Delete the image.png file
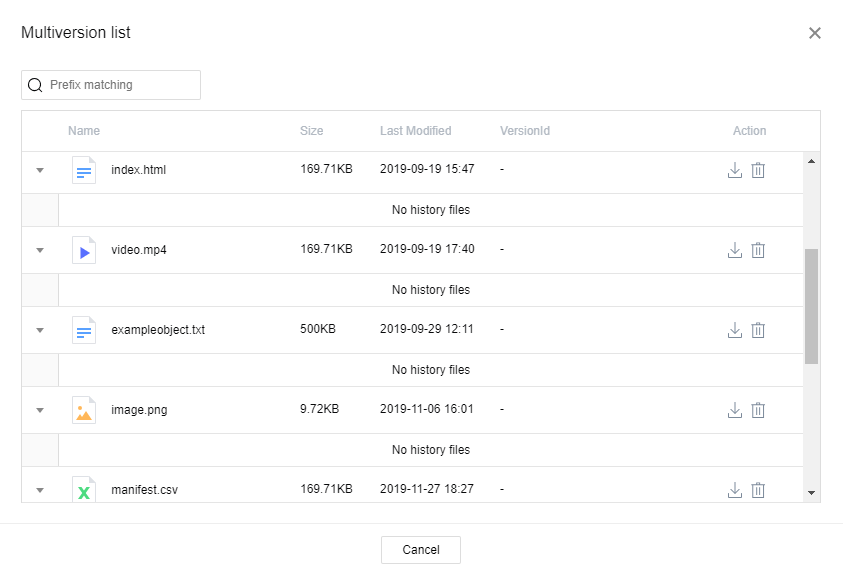 [x=758, y=410]
